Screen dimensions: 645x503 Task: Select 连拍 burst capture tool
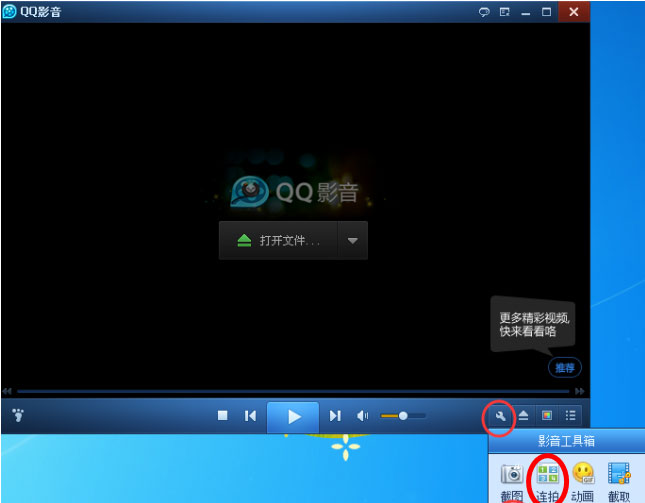click(x=547, y=478)
